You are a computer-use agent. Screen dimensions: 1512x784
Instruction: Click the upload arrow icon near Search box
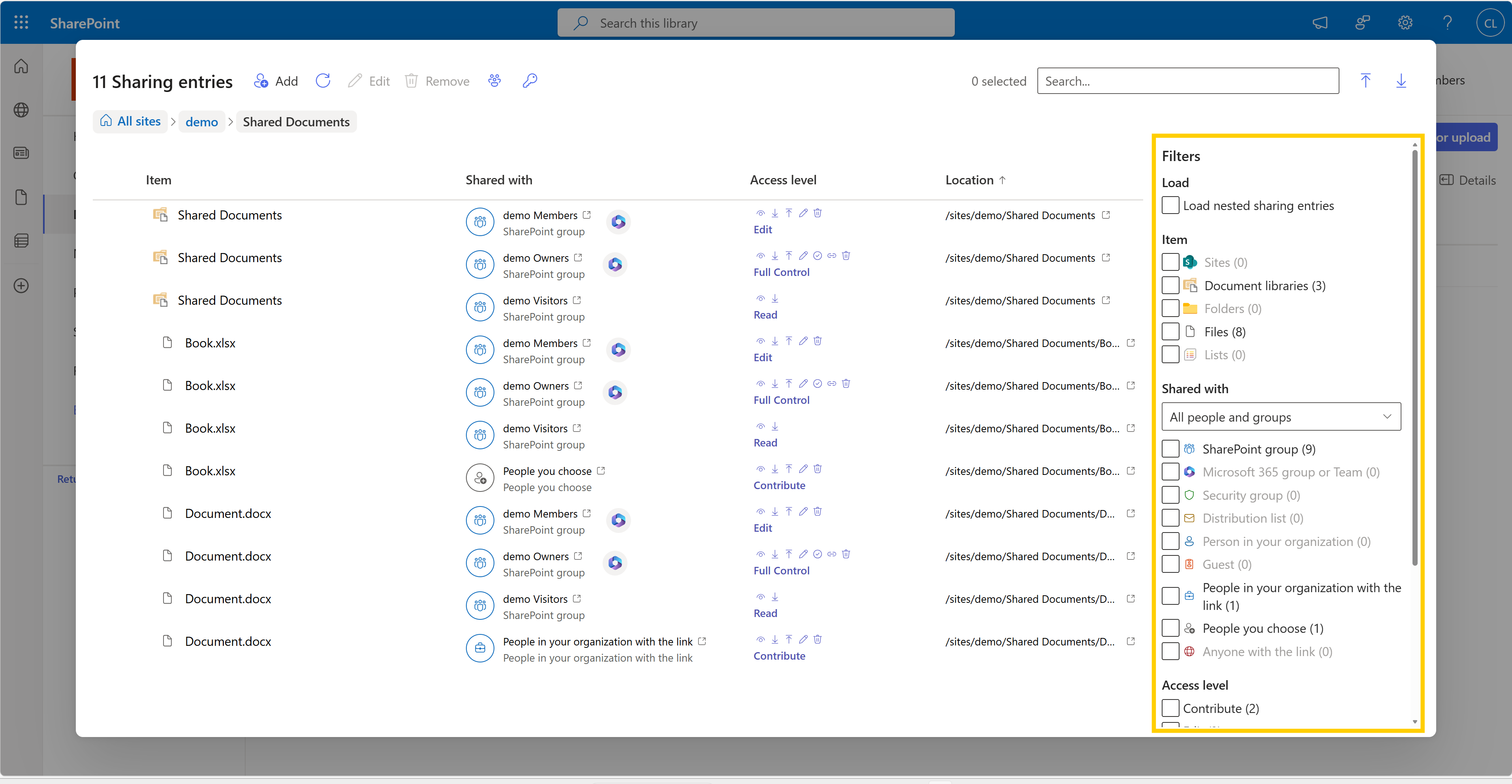point(1366,81)
